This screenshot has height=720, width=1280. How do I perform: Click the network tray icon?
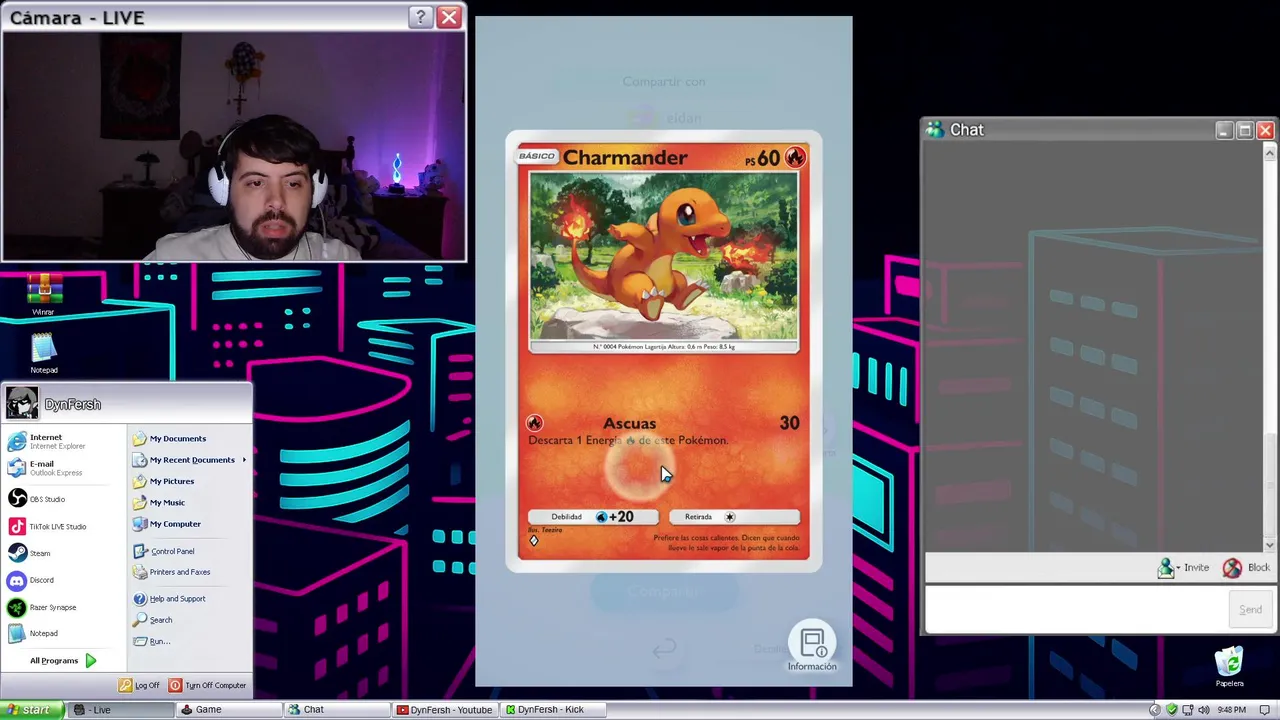pyautogui.click(x=1187, y=710)
